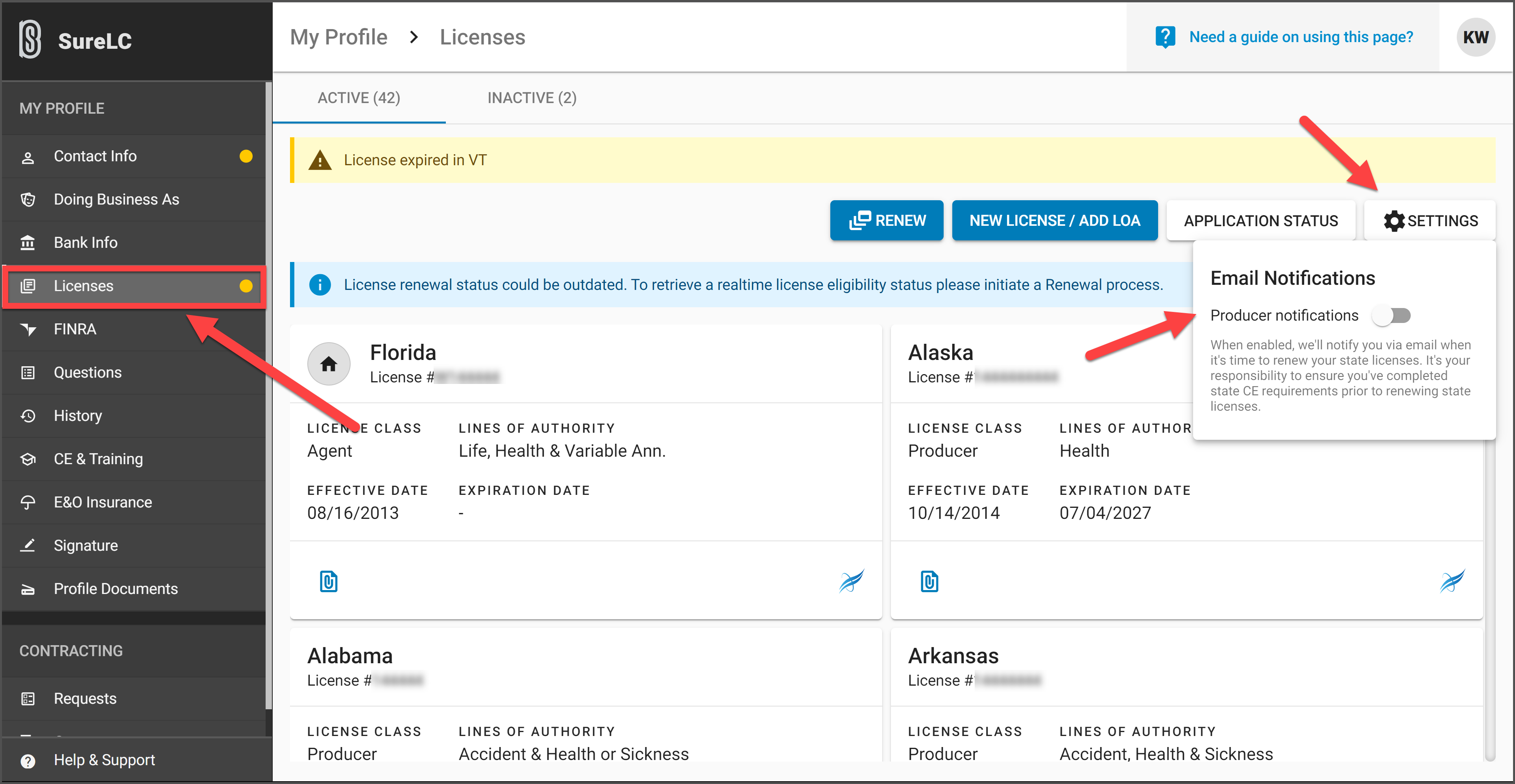Click the APPLICATION STATUS button
Image resolution: width=1515 pixels, height=784 pixels.
(x=1260, y=221)
